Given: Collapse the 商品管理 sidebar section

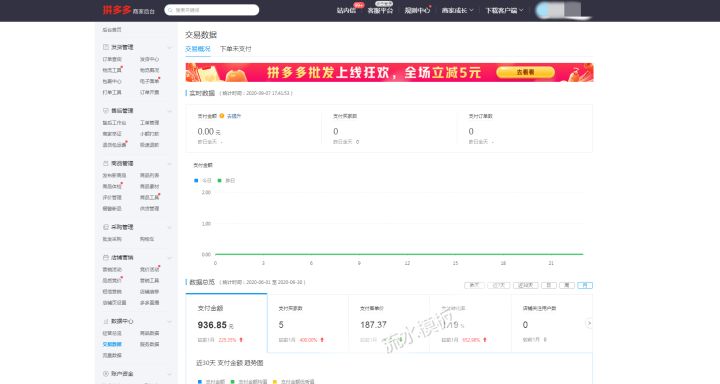Looking at the screenshot, I should 169,164.
